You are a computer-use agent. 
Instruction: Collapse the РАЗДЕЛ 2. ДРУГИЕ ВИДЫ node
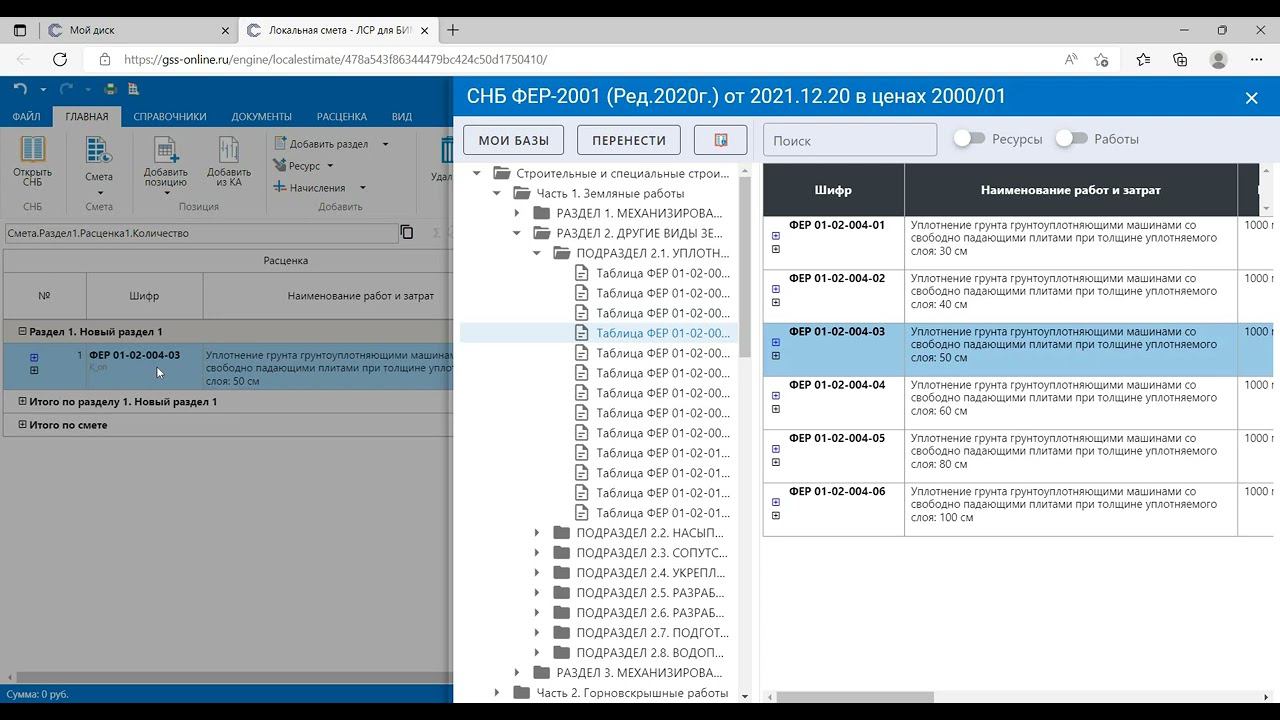pyautogui.click(x=517, y=233)
